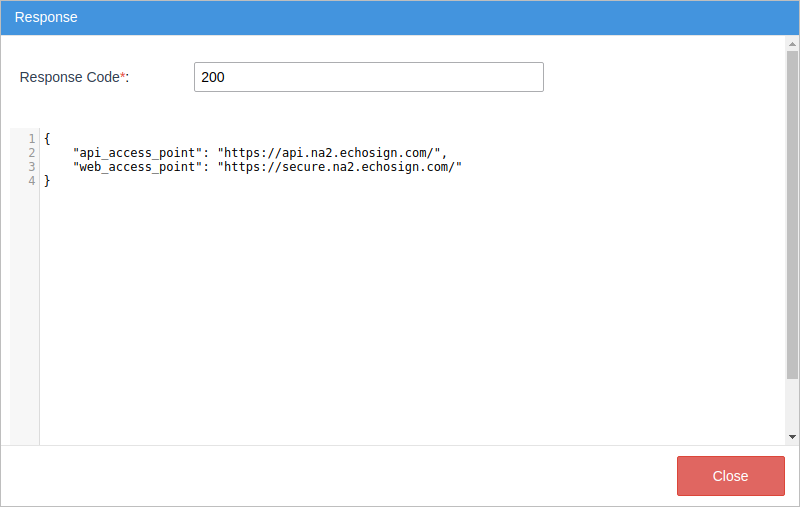This screenshot has height=507, width=800.
Task: Place cursor at the closing curly brace
Action: click(47, 181)
